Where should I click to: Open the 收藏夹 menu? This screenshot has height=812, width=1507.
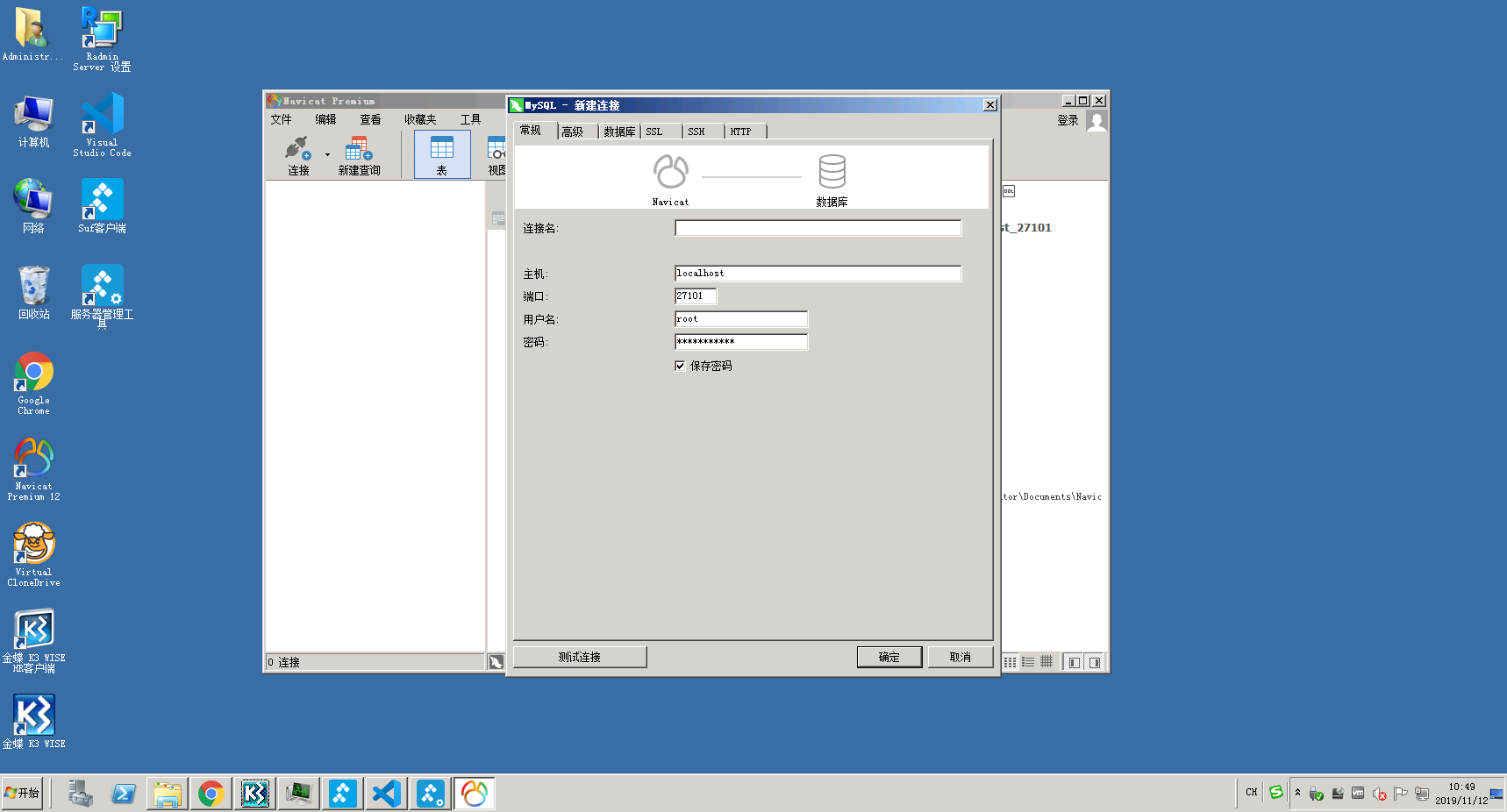420,119
